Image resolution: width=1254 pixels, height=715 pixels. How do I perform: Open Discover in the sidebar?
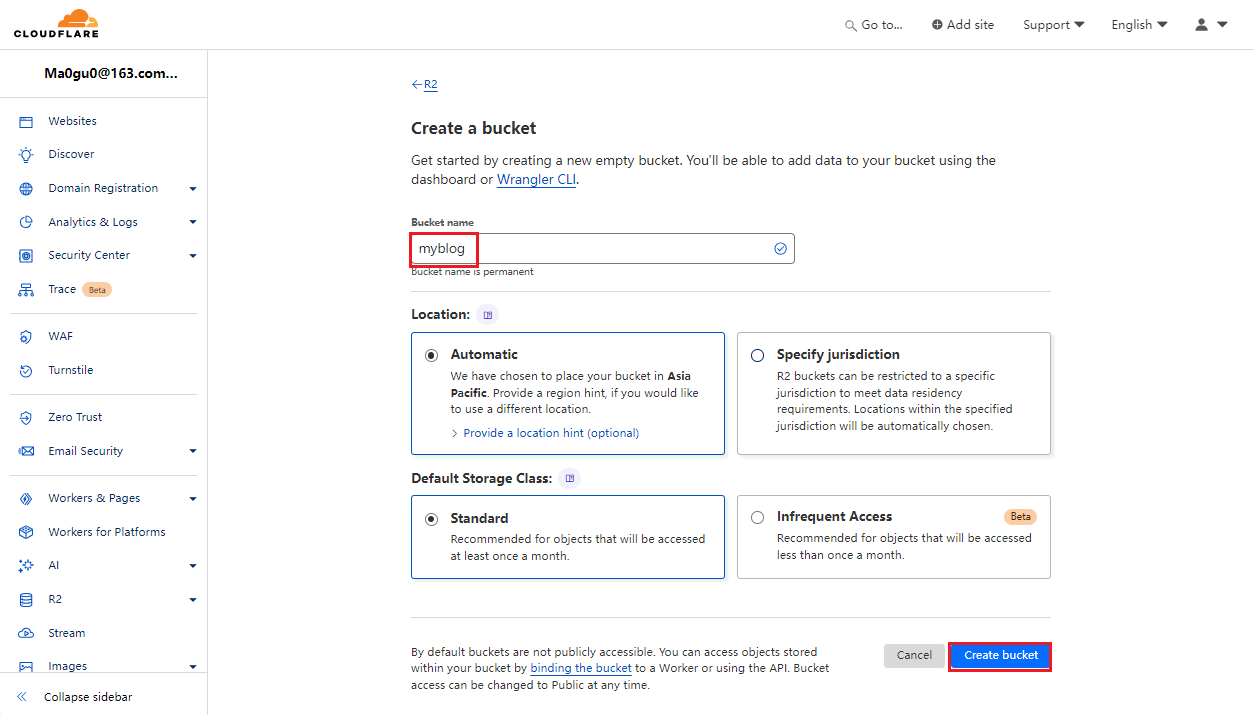71,154
